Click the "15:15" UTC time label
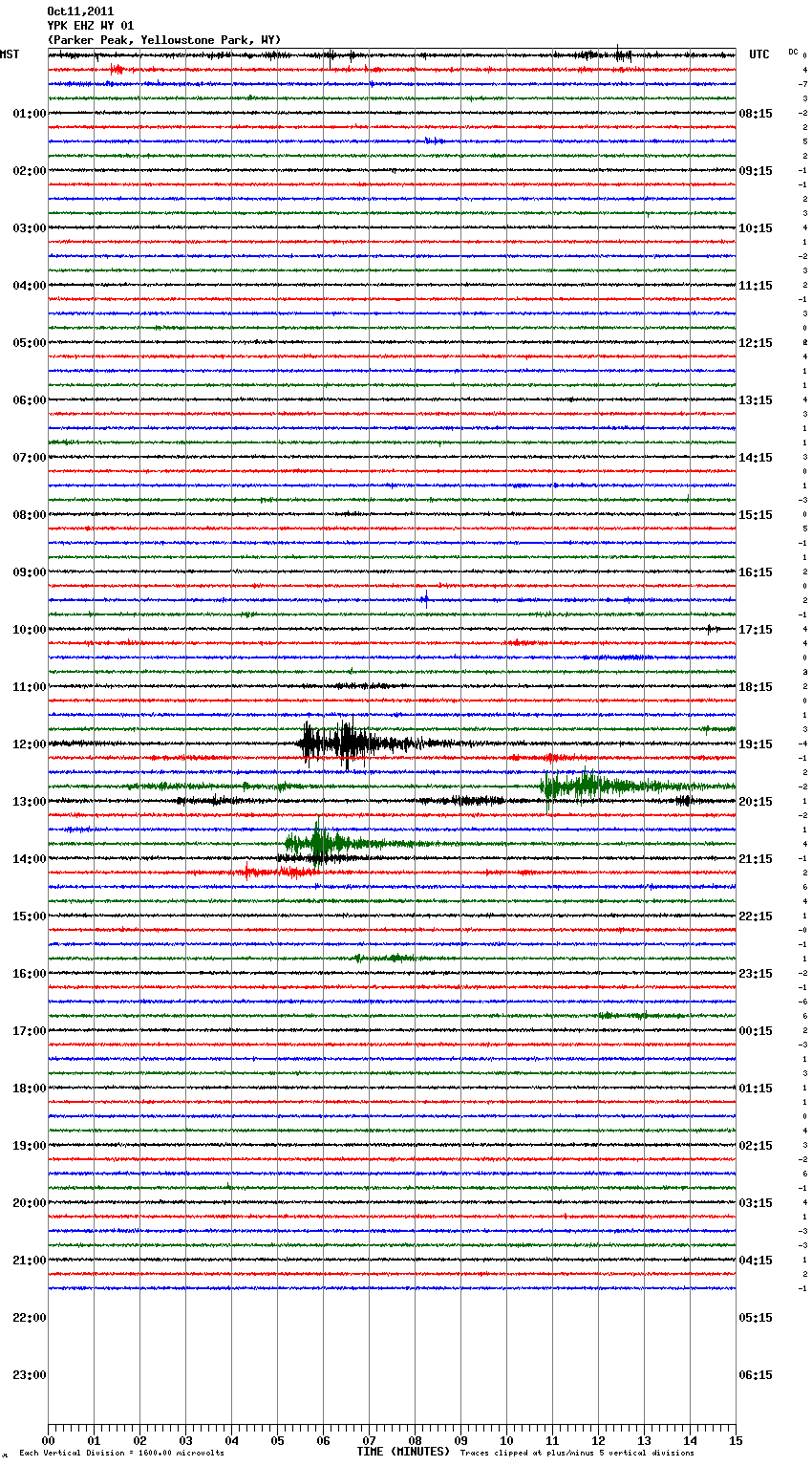Image resolution: width=812 pixels, height=1466 pixels. point(756,515)
